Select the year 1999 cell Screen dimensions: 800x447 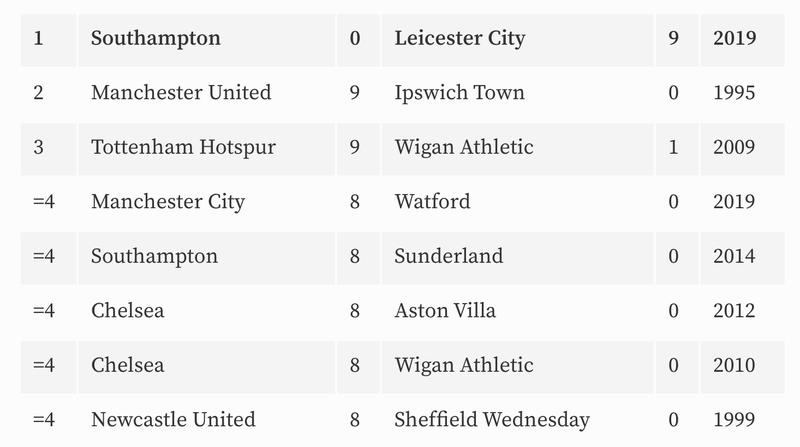[x=742, y=421]
